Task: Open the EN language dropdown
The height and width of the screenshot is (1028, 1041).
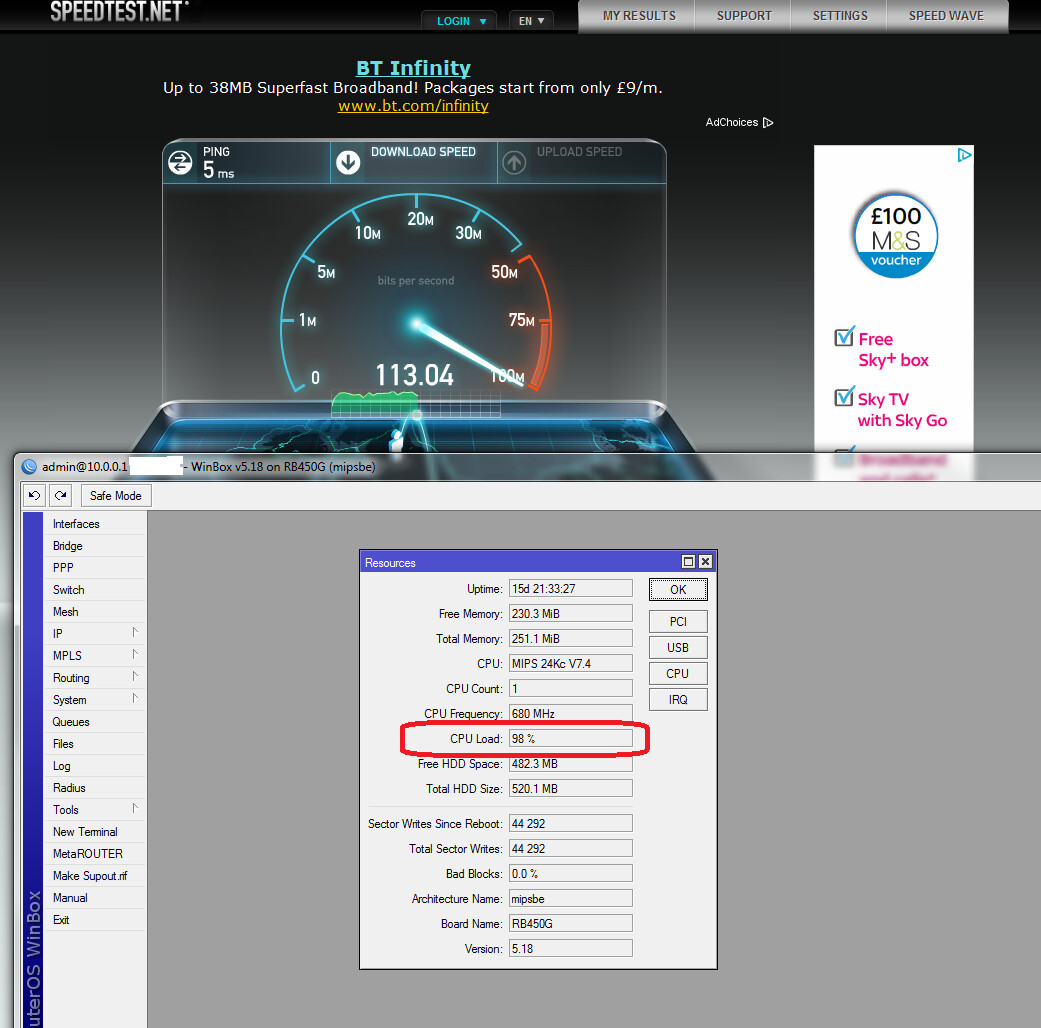Action: coord(531,21)
